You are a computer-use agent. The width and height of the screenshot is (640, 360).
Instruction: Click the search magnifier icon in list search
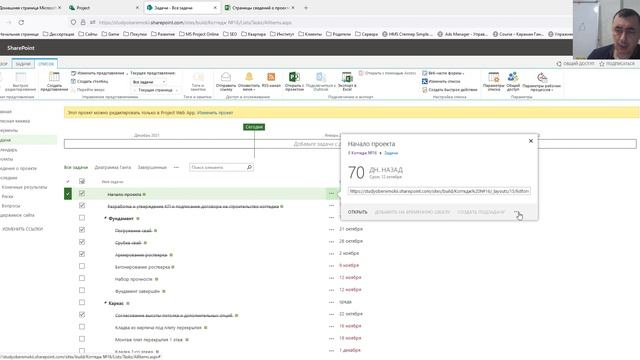249,167
